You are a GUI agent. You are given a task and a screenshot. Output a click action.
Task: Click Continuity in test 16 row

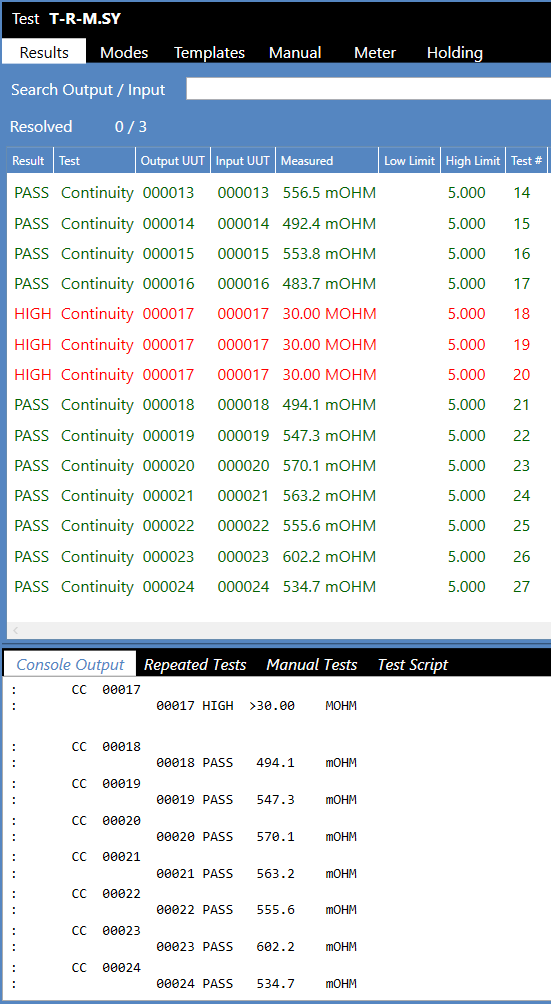point(97,254)
